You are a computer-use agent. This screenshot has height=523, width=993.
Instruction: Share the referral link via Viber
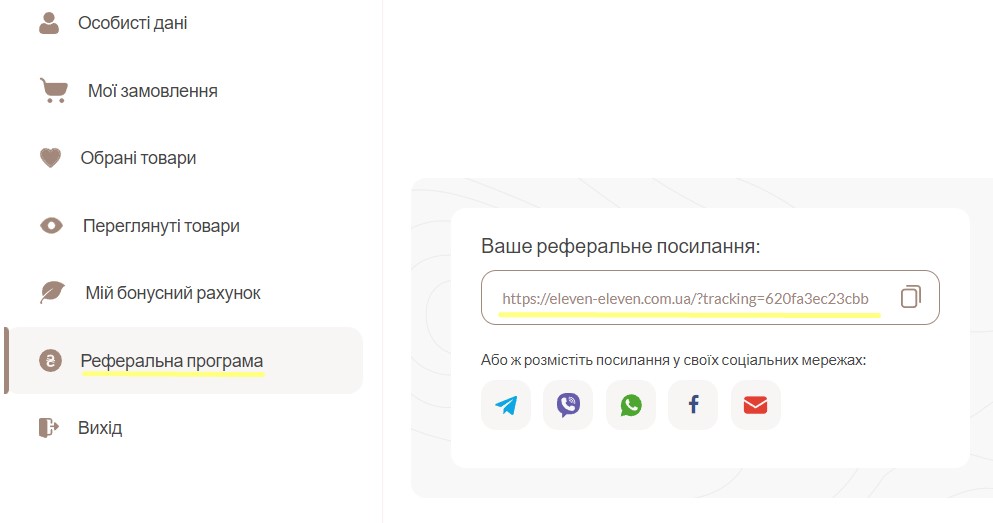(x=568, y=405)
